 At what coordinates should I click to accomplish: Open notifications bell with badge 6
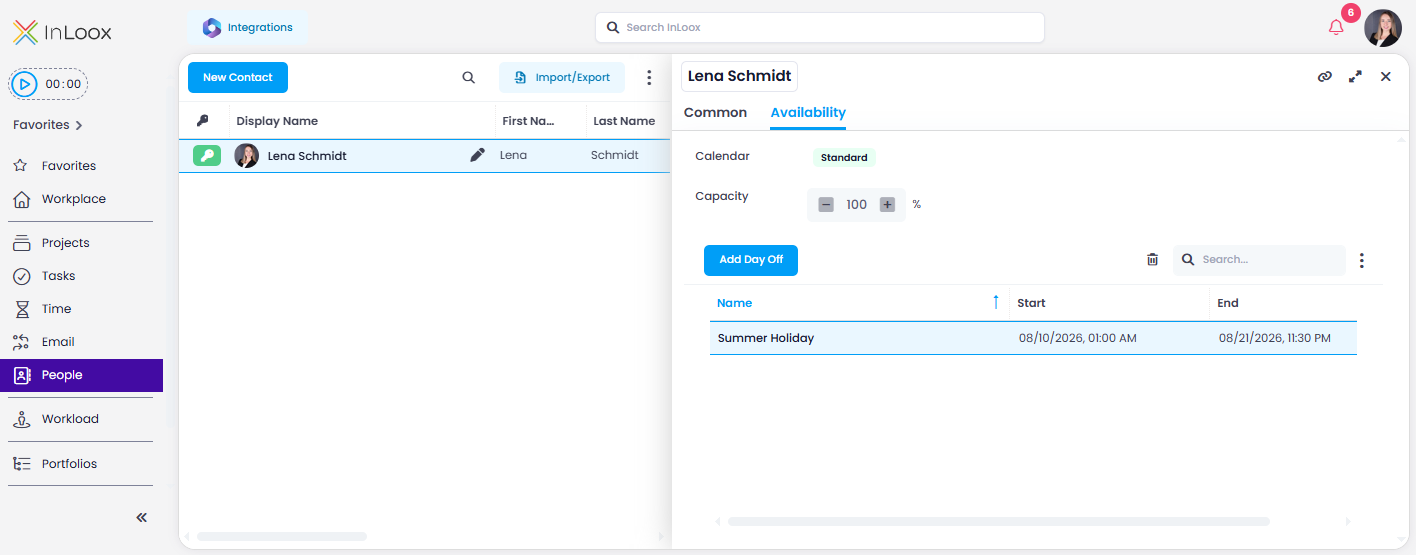coord(1336,27)
